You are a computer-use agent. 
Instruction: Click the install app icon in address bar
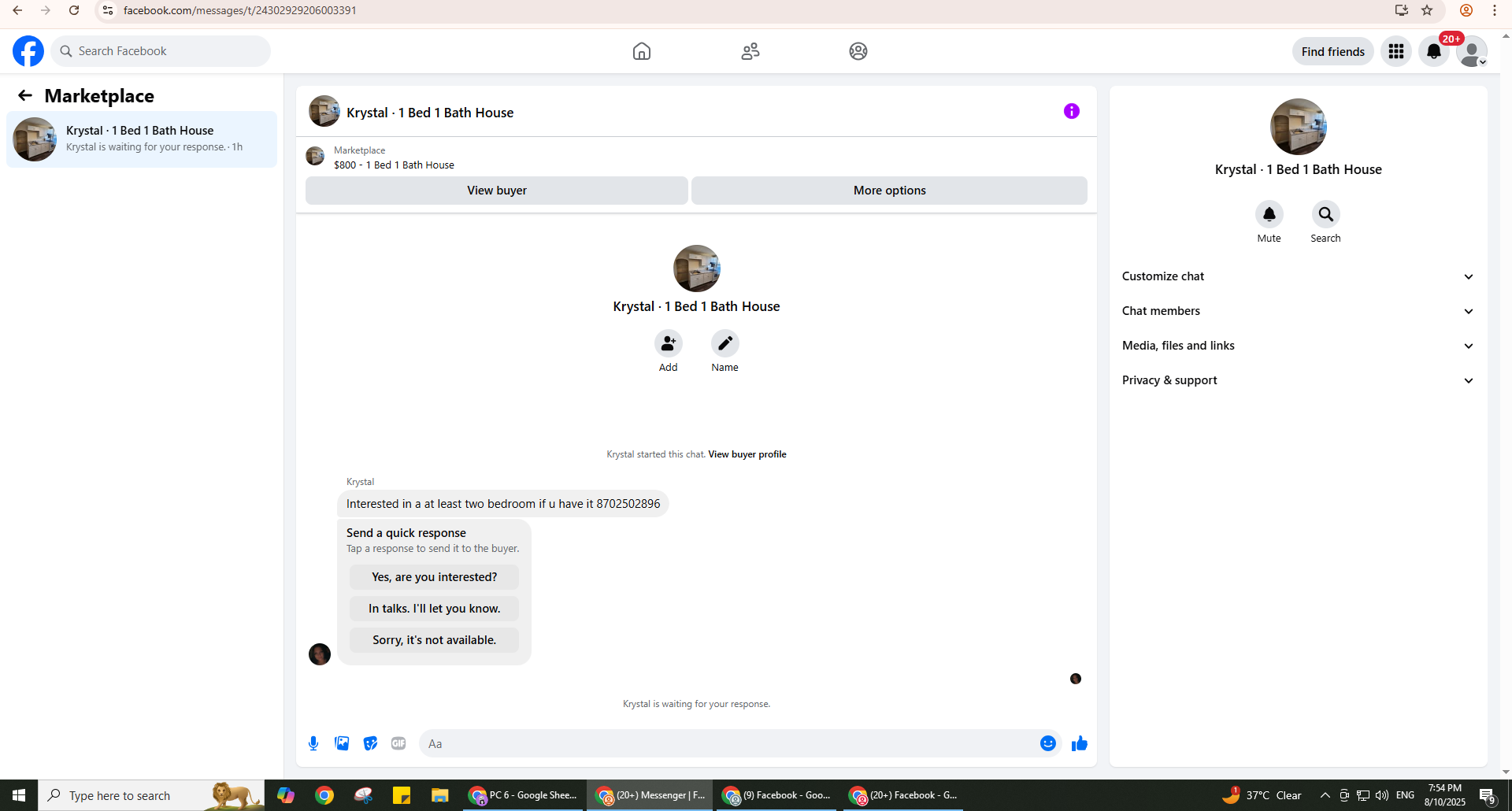click(1402, 10)
